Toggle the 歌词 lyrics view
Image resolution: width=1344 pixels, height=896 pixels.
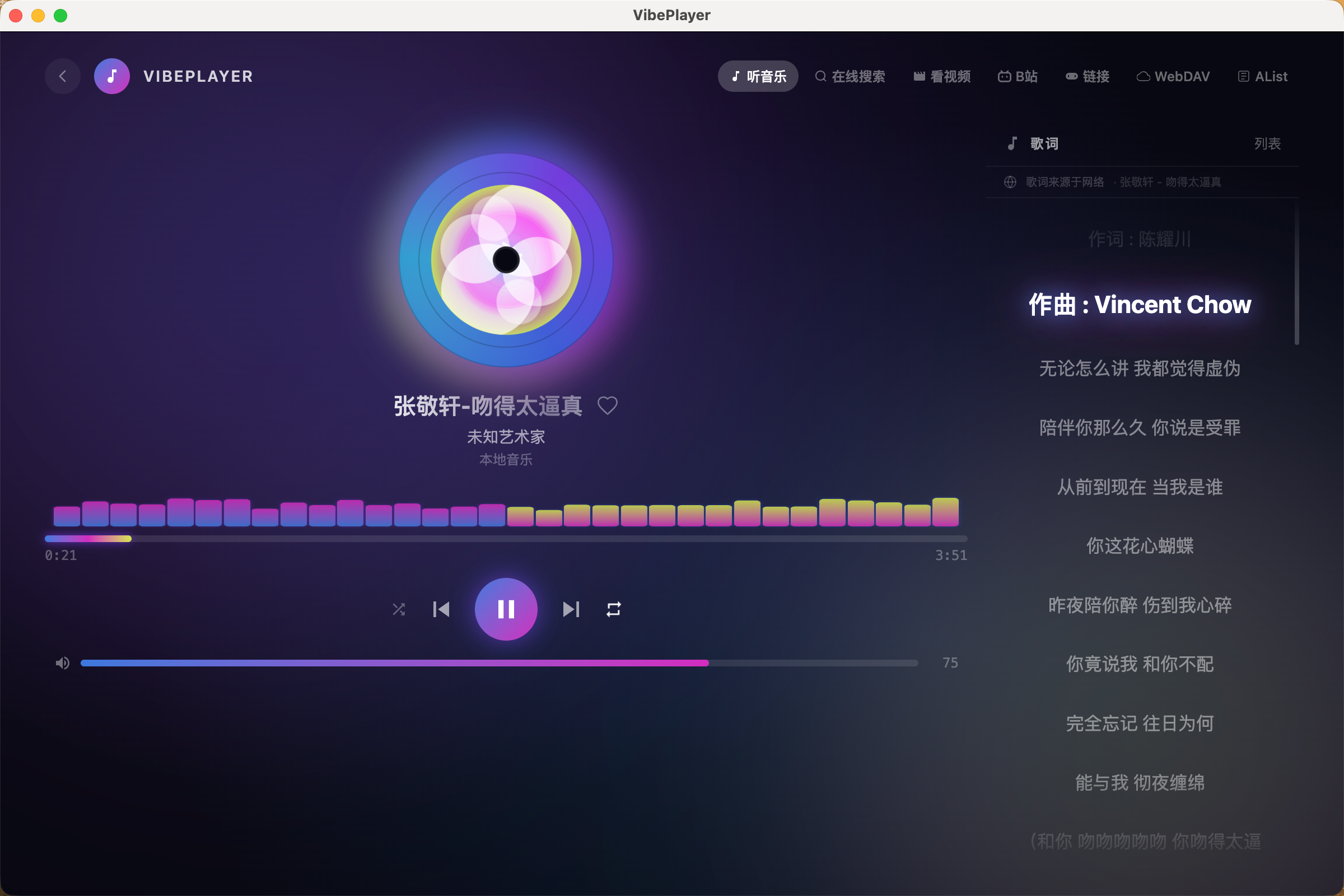(1034, 143)
